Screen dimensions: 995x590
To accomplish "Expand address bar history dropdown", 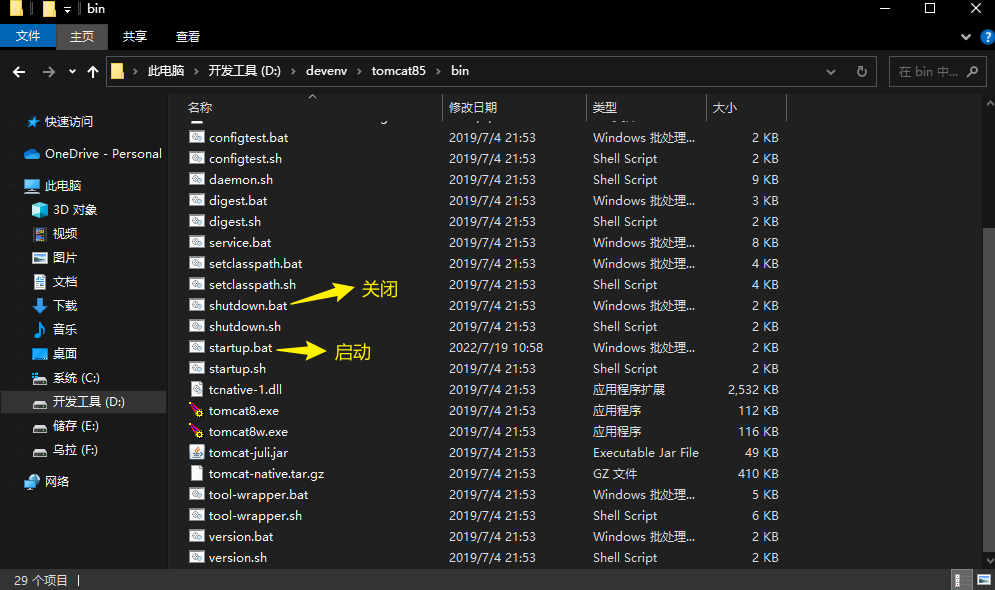I will [x=831, y=72].
